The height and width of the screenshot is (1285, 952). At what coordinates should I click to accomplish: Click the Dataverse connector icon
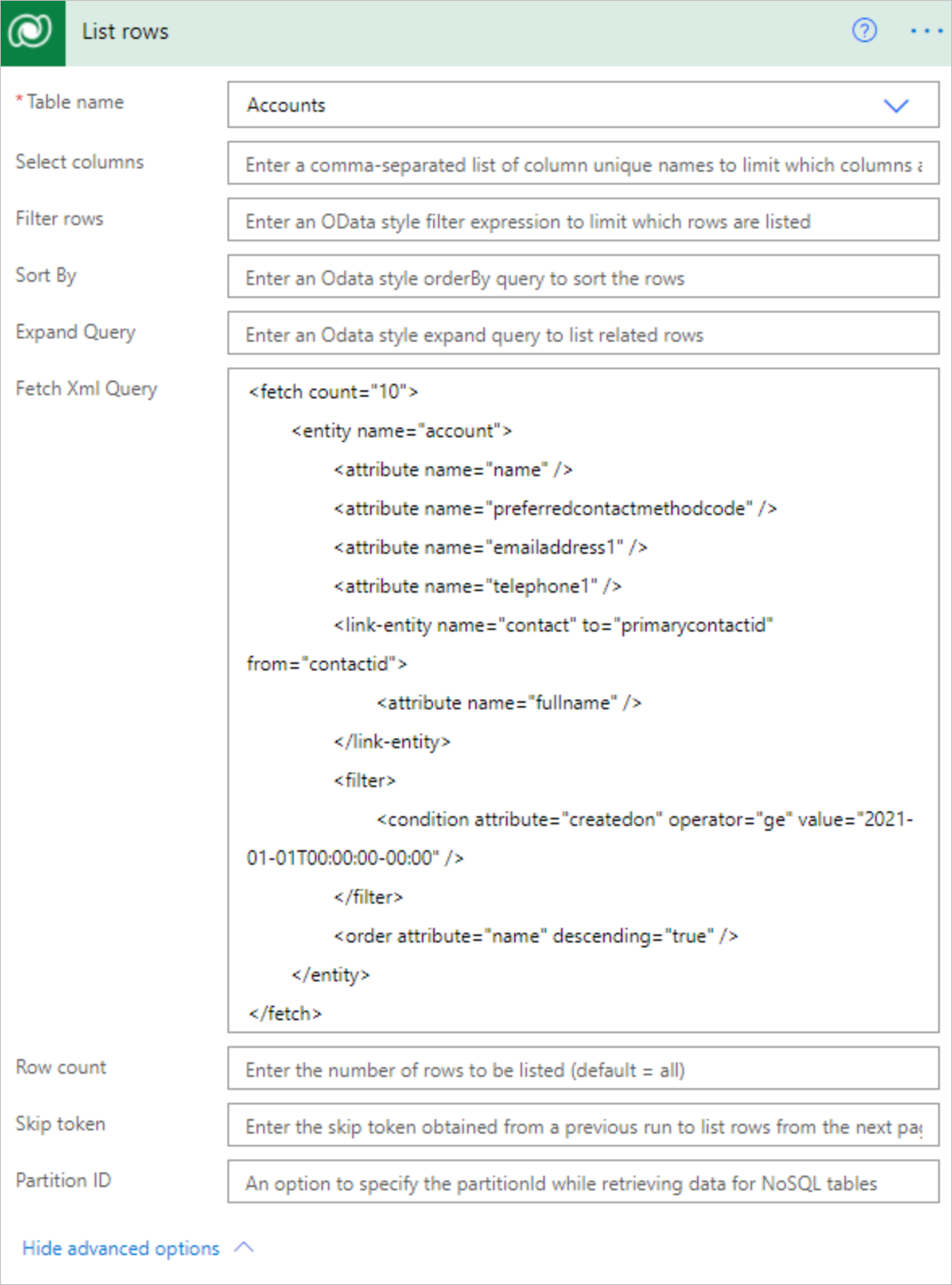[31, 32]
